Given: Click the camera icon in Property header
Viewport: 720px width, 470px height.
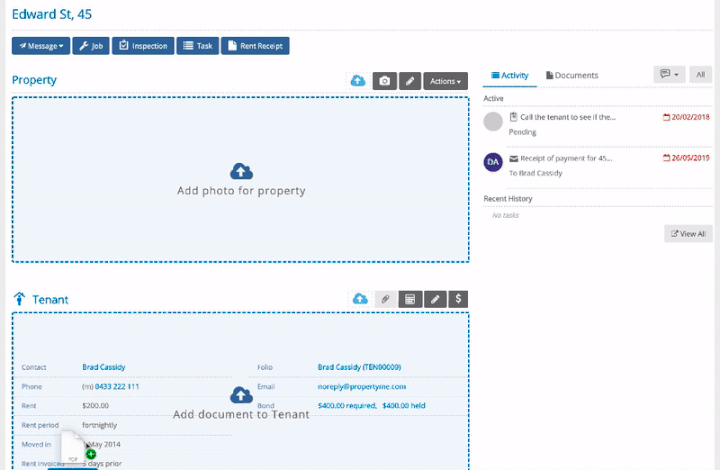Looking at the screenshot, I should pos(385,81).
